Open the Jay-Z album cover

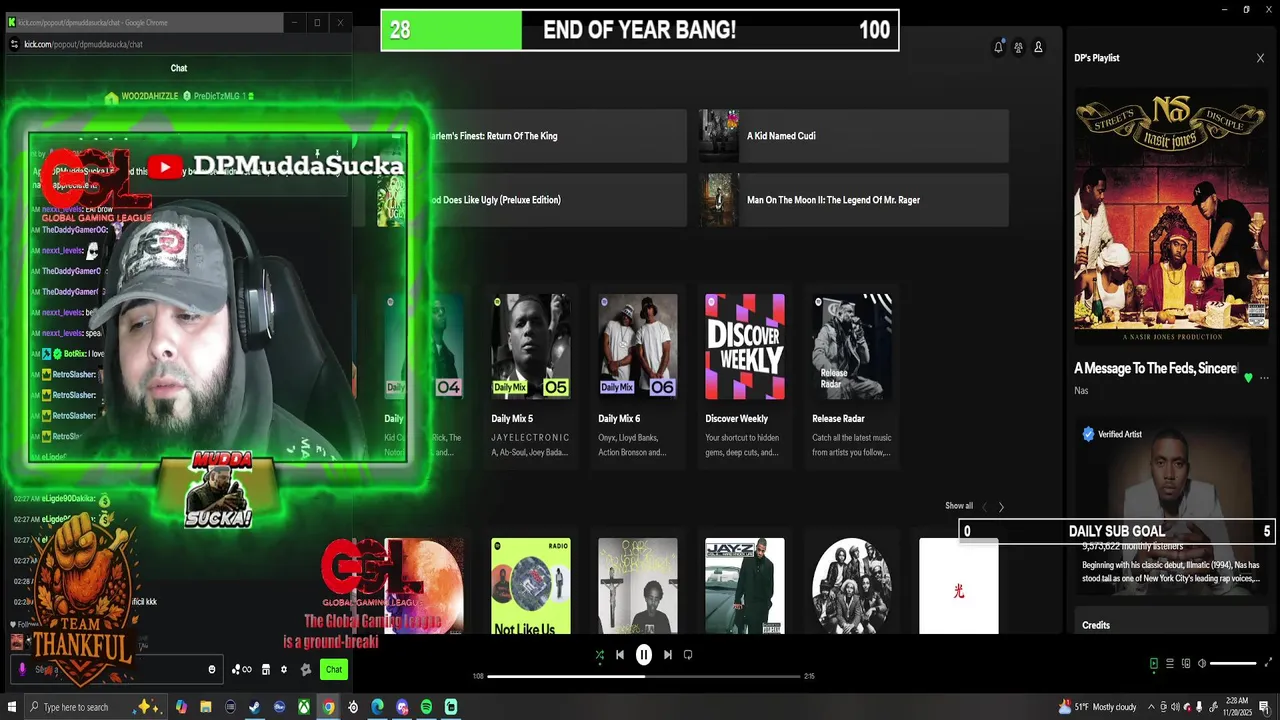coord(745,586)
